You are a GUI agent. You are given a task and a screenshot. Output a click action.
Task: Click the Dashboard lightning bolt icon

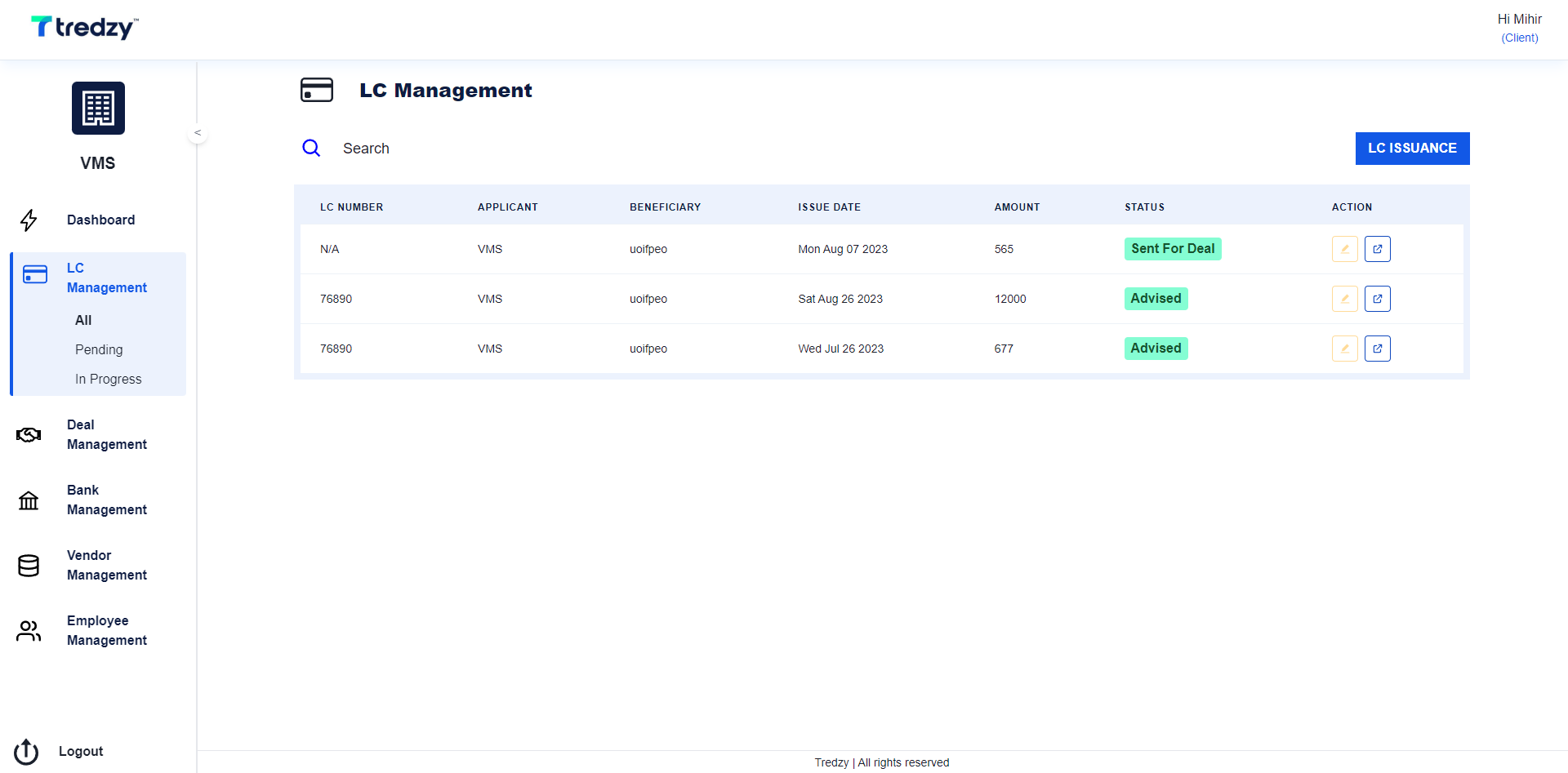29,220
